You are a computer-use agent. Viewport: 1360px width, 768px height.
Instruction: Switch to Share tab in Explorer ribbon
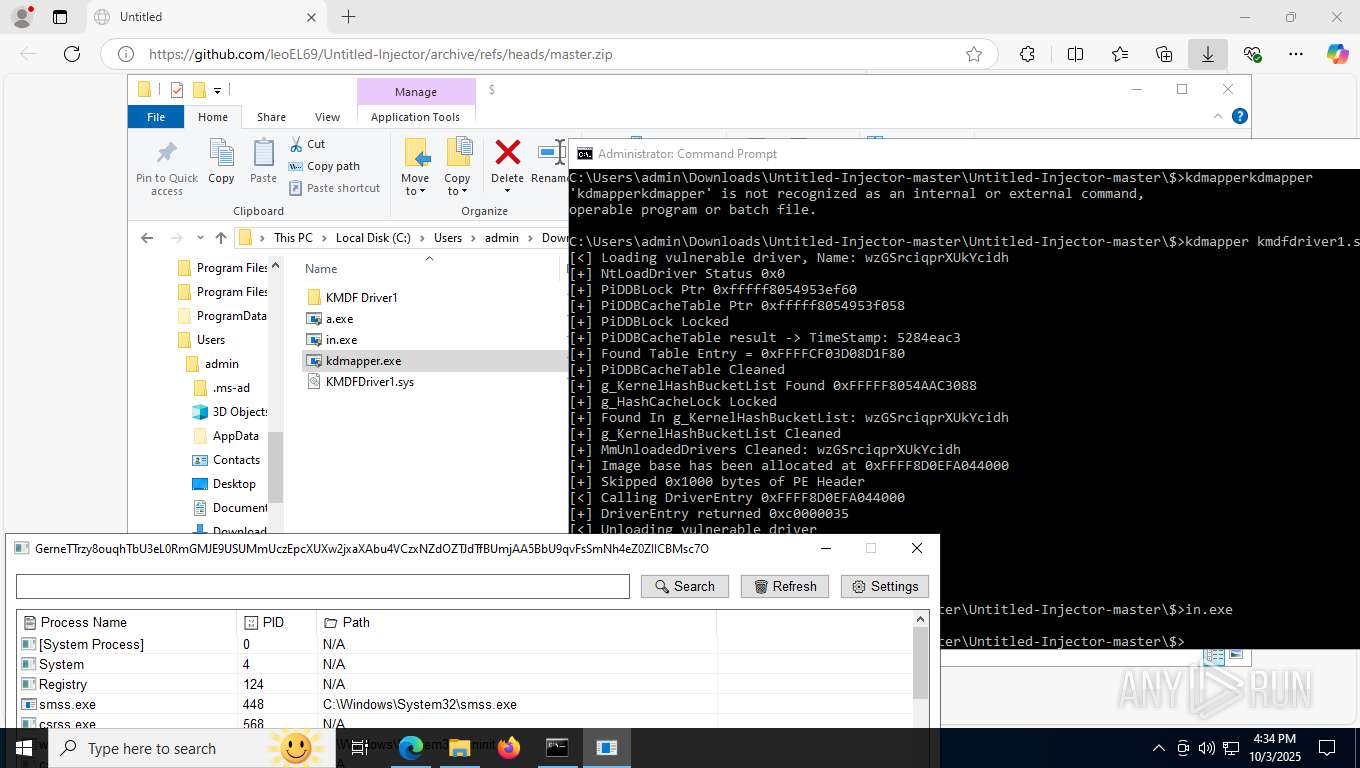click(x=271, y=117)
